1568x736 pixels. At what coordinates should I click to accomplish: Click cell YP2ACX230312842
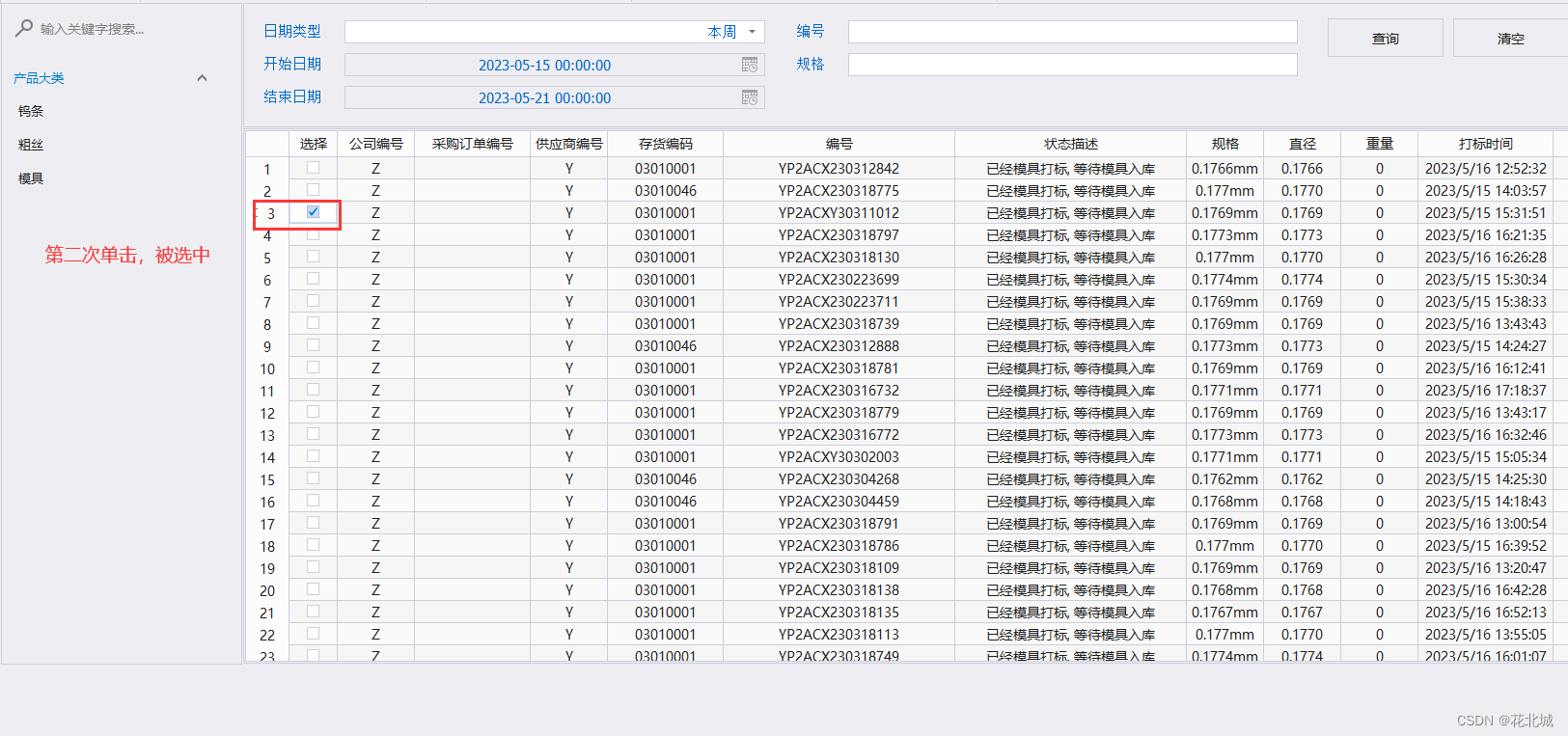839,169
